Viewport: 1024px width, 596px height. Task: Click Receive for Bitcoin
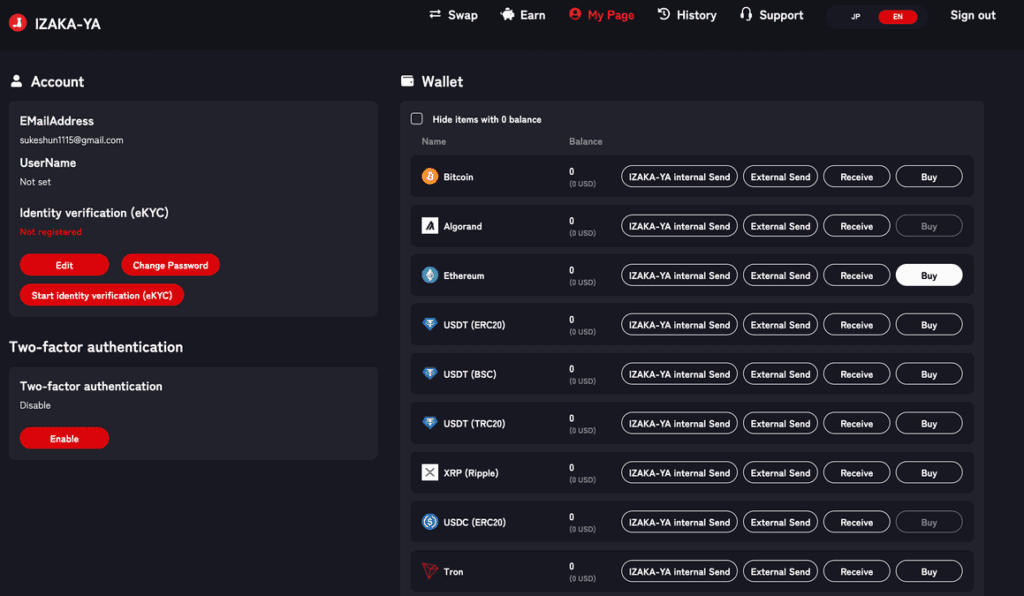(x=856, y=176)
